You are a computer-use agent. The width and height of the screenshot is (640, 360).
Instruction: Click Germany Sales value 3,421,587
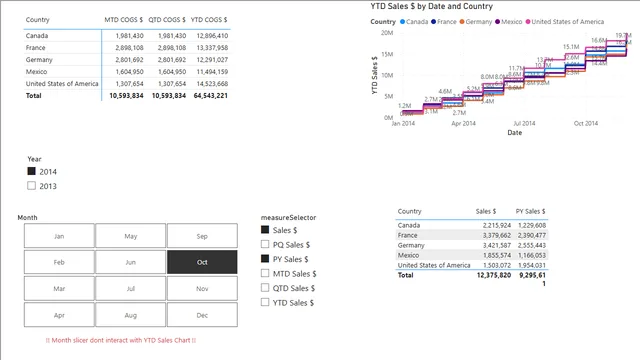(497, 245)
